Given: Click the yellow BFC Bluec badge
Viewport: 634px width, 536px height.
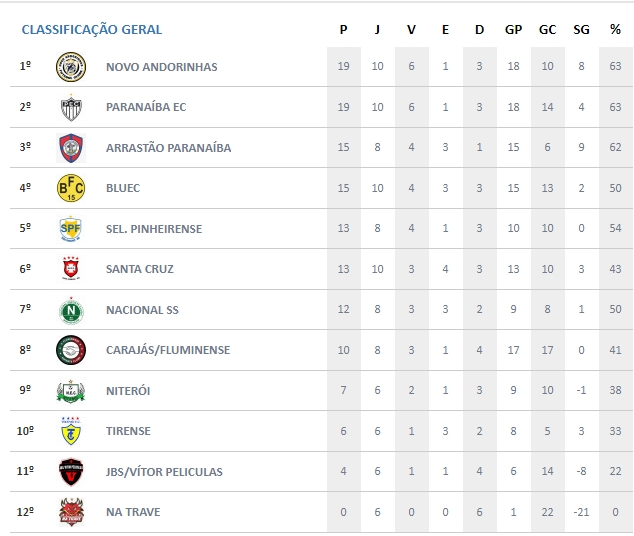Looking at the screenshot, I should click(71, 188).
